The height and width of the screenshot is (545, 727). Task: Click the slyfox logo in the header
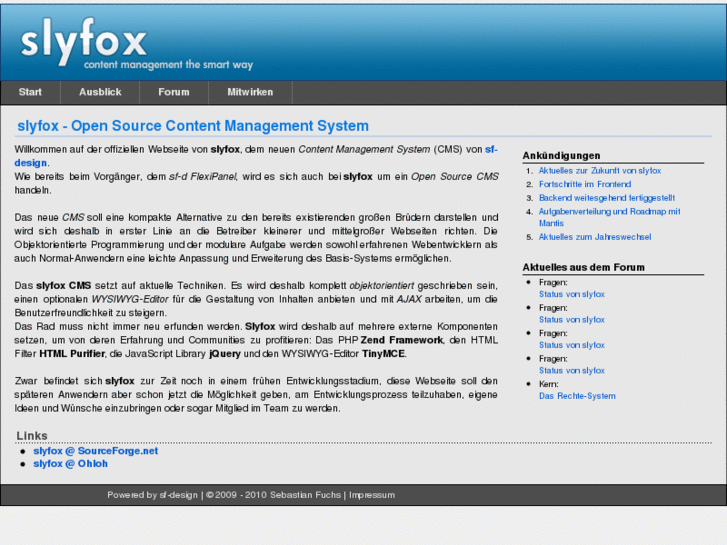click(83, 42)
